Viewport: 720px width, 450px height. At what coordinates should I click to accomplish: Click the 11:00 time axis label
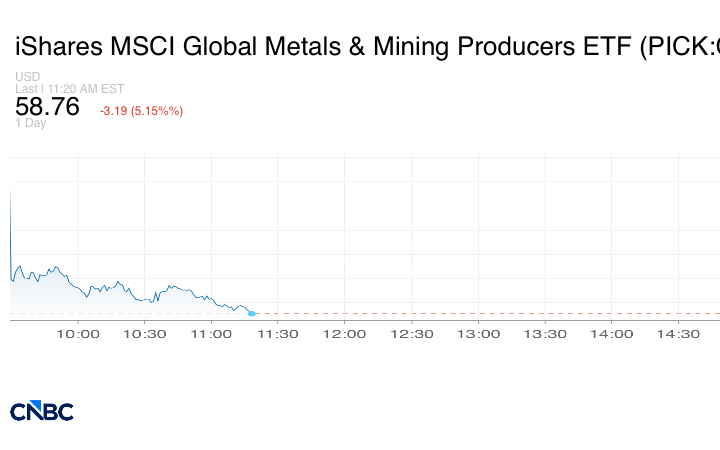coord(211,334)
